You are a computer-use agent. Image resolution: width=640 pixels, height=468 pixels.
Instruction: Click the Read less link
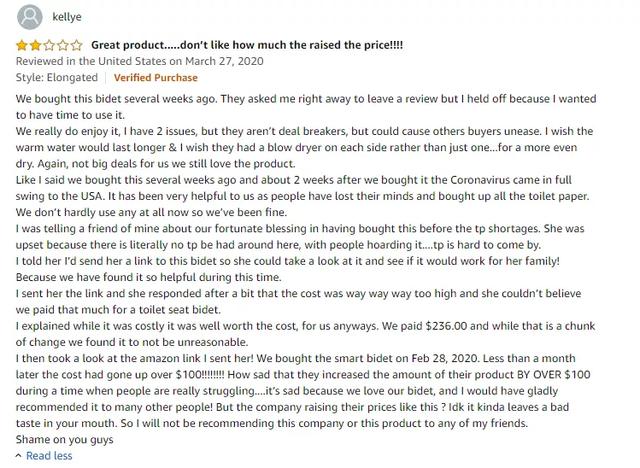(x=49, y=456)
